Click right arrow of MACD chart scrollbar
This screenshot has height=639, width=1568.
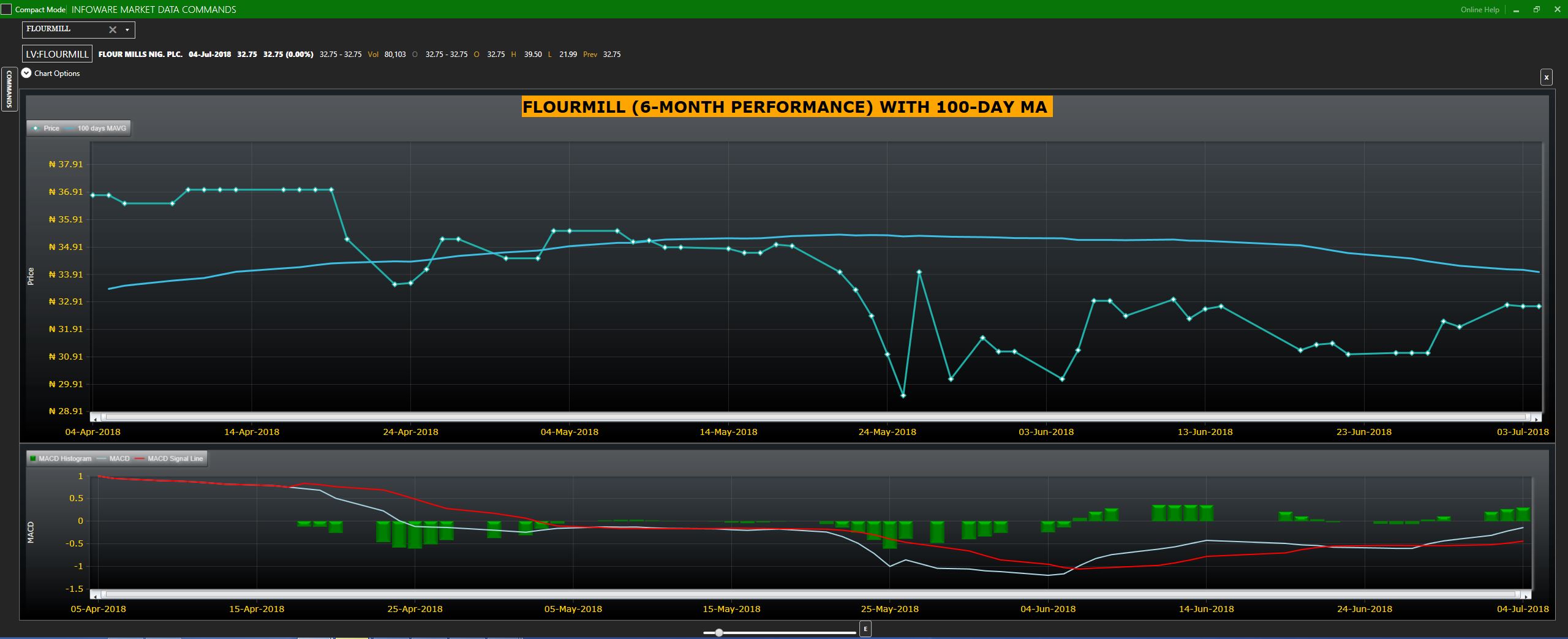(1526, 595)
